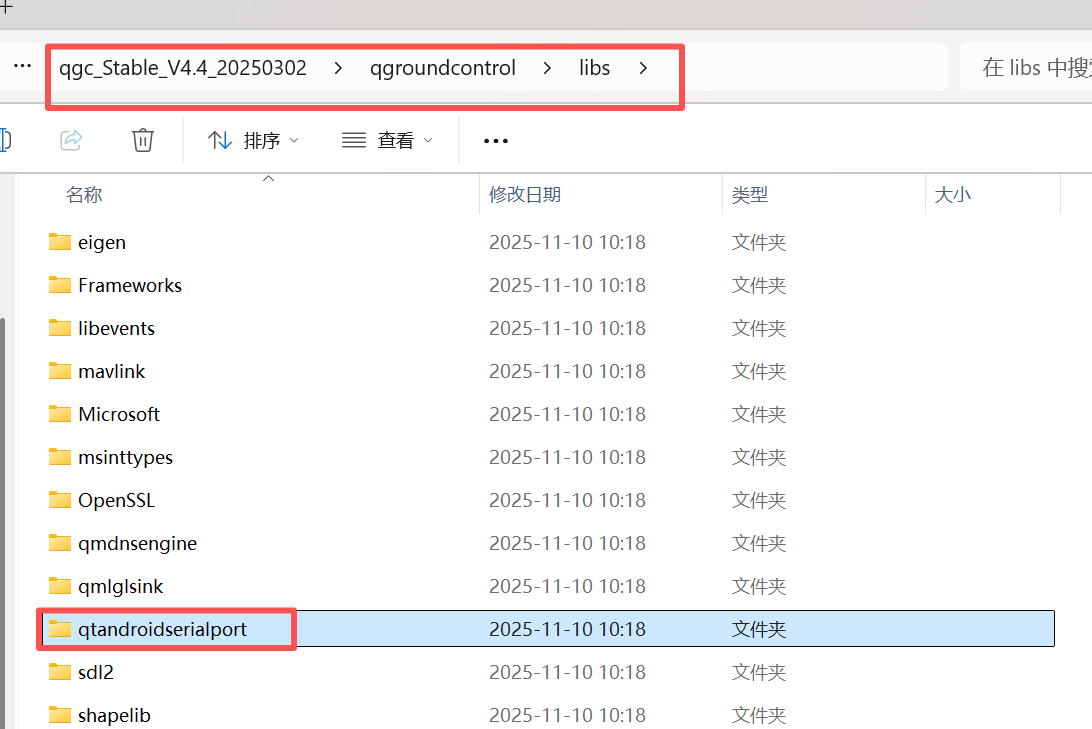Click the type cell of mavlink row
Viewport: 1092px width, 729px height.
[x=758, y=372]
